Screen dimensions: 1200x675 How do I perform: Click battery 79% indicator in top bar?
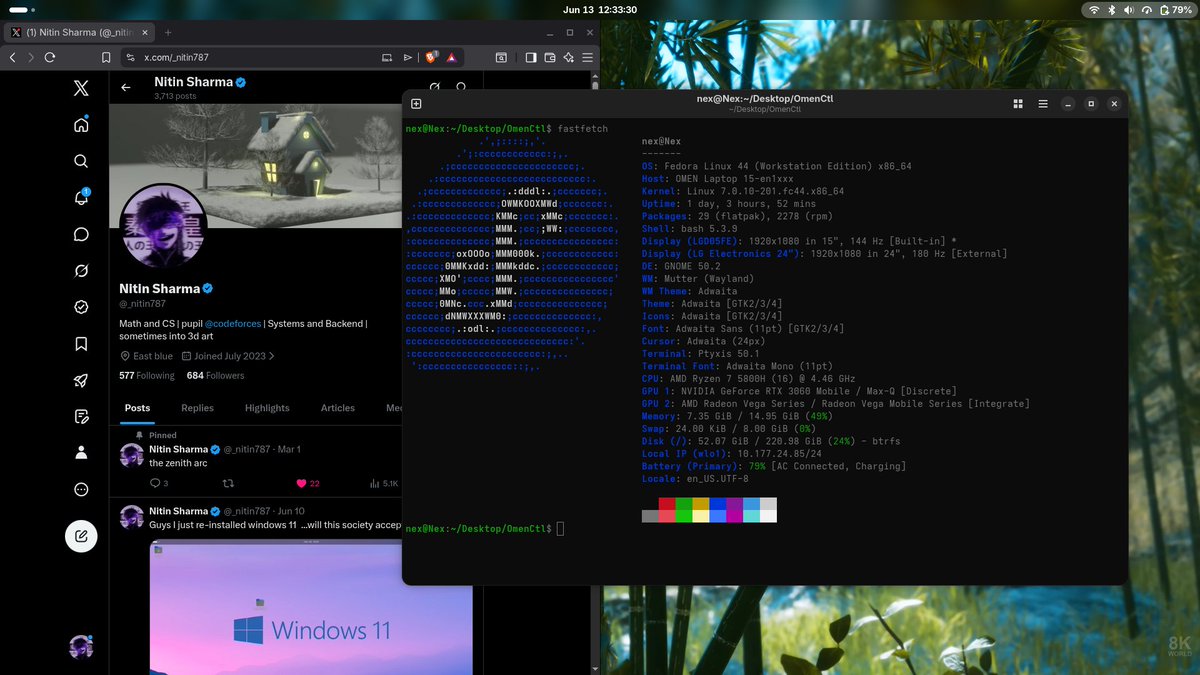point(1175,9)
